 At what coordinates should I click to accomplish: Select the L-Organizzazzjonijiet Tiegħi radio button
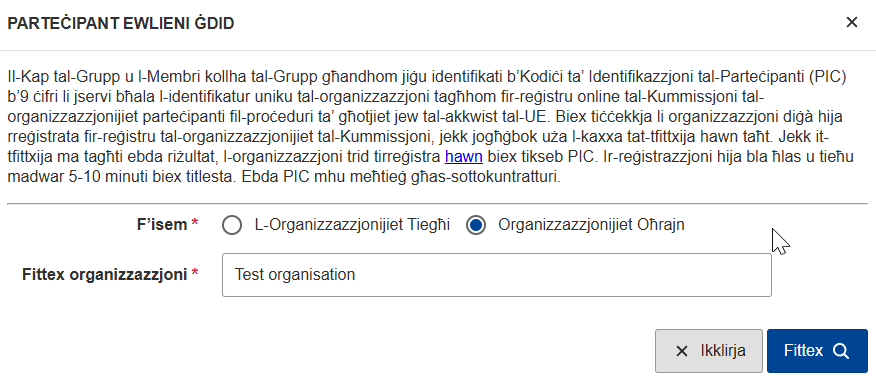[x=232, y=226]
